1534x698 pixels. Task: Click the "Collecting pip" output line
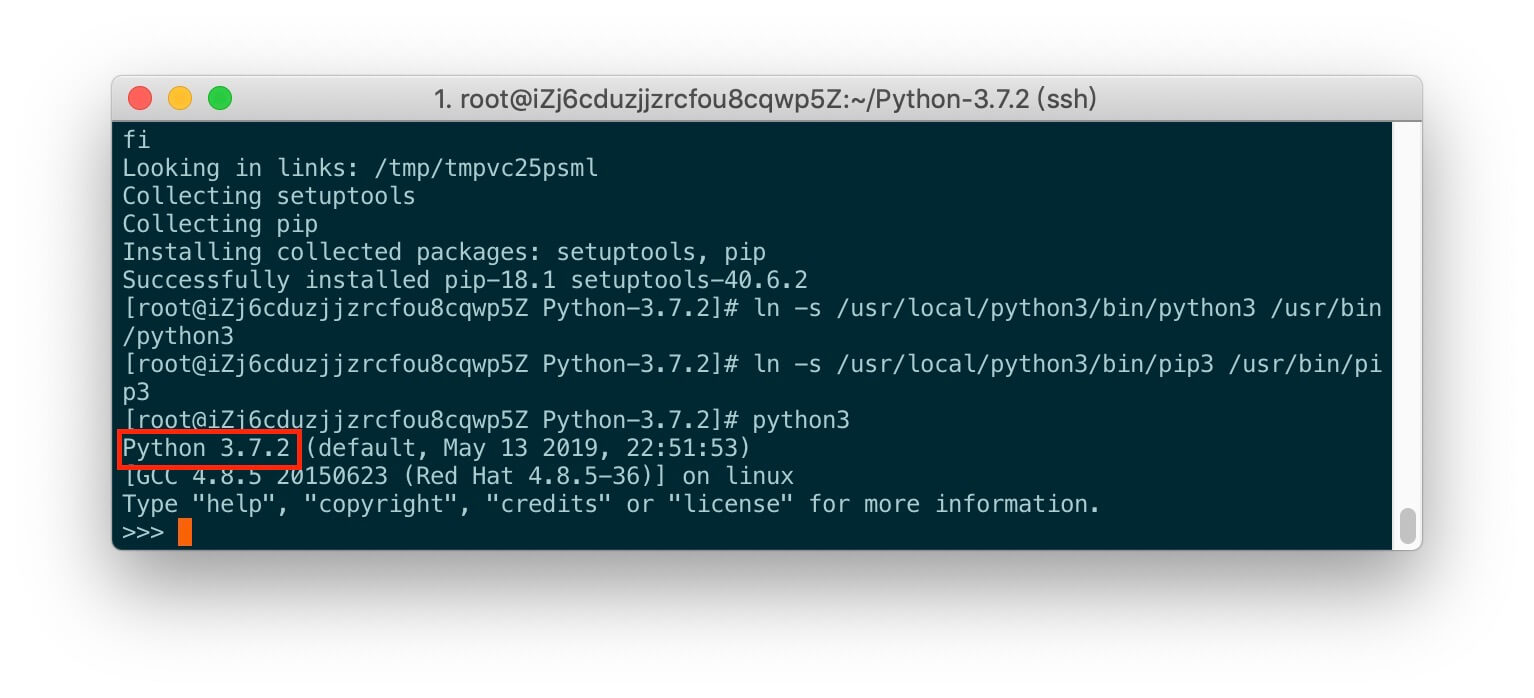220,224
